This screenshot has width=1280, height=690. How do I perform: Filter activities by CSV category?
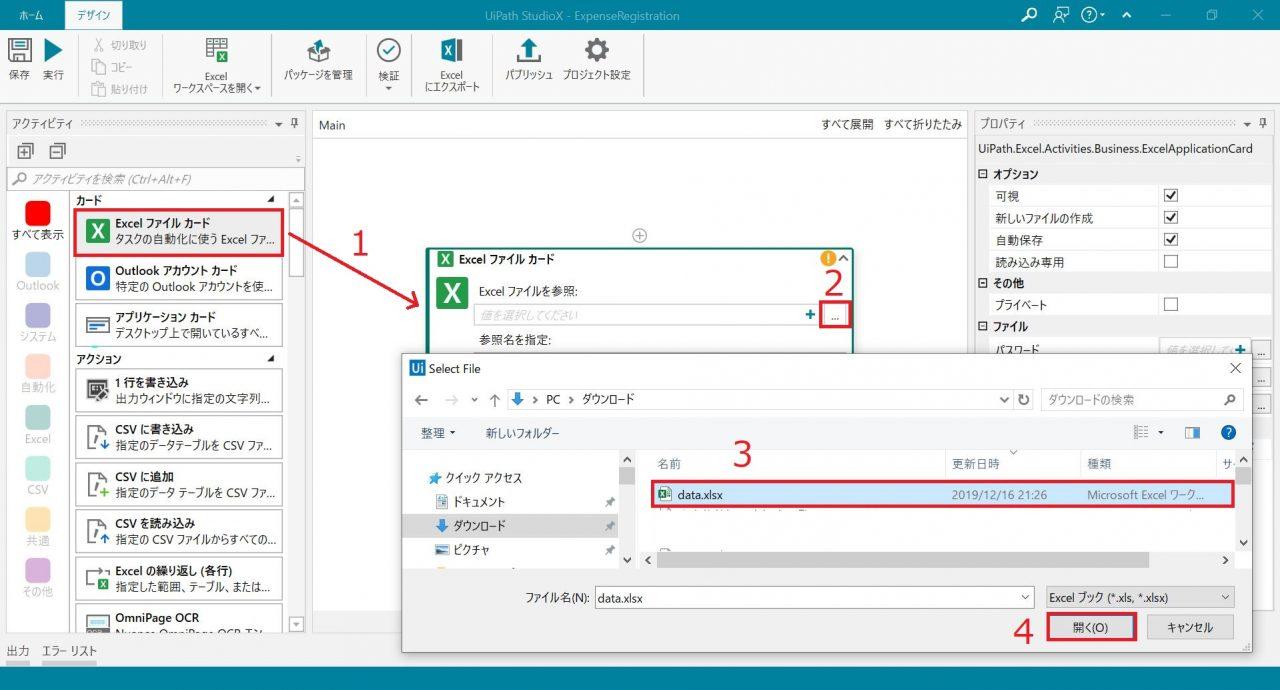point(38,475)
